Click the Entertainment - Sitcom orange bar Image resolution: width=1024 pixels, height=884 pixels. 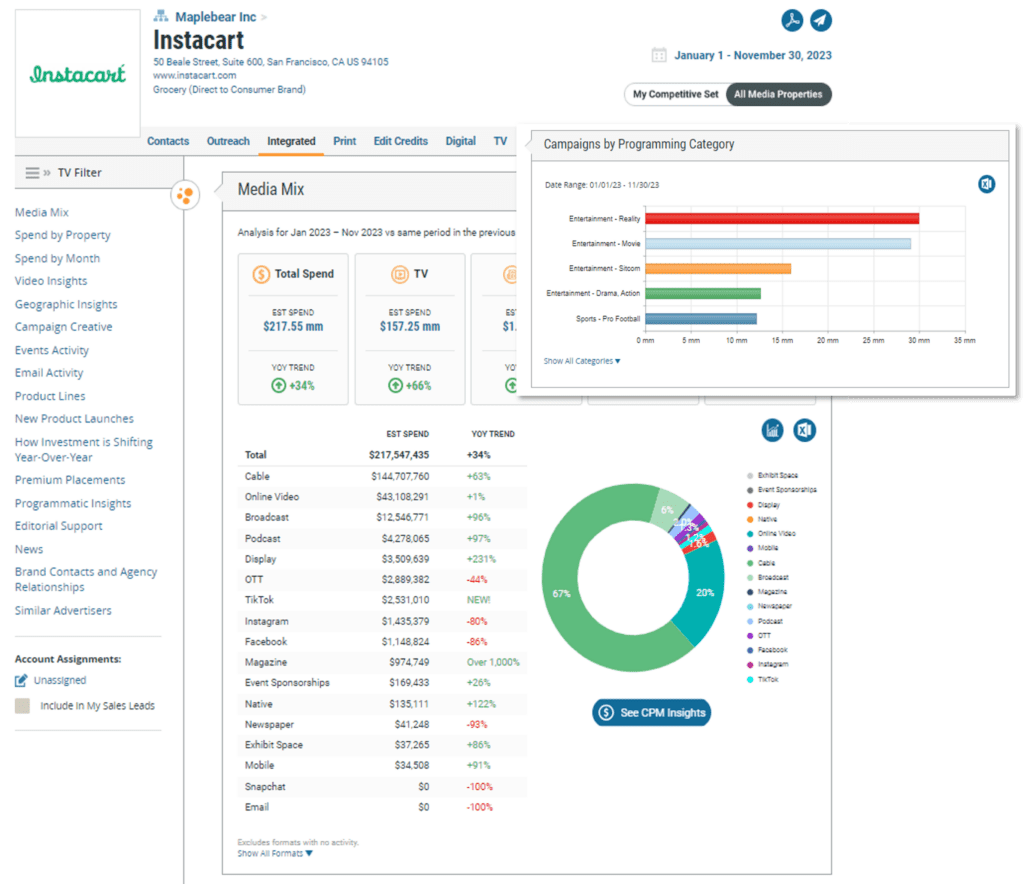pos(718,268)
